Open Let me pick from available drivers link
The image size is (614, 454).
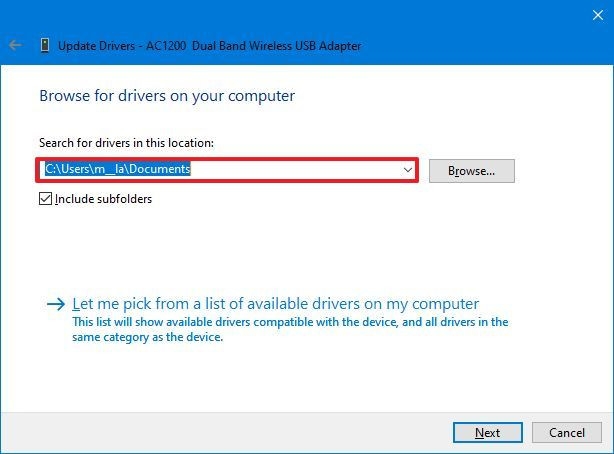tap(276, 304)
